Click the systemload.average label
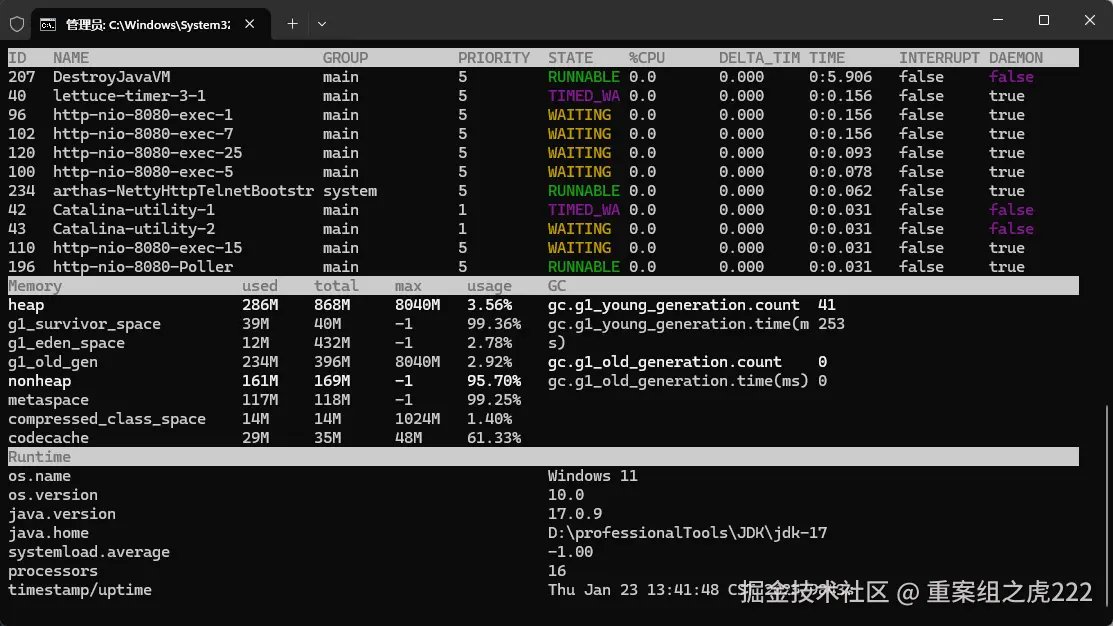The image size is (1113, 626). 89,552
